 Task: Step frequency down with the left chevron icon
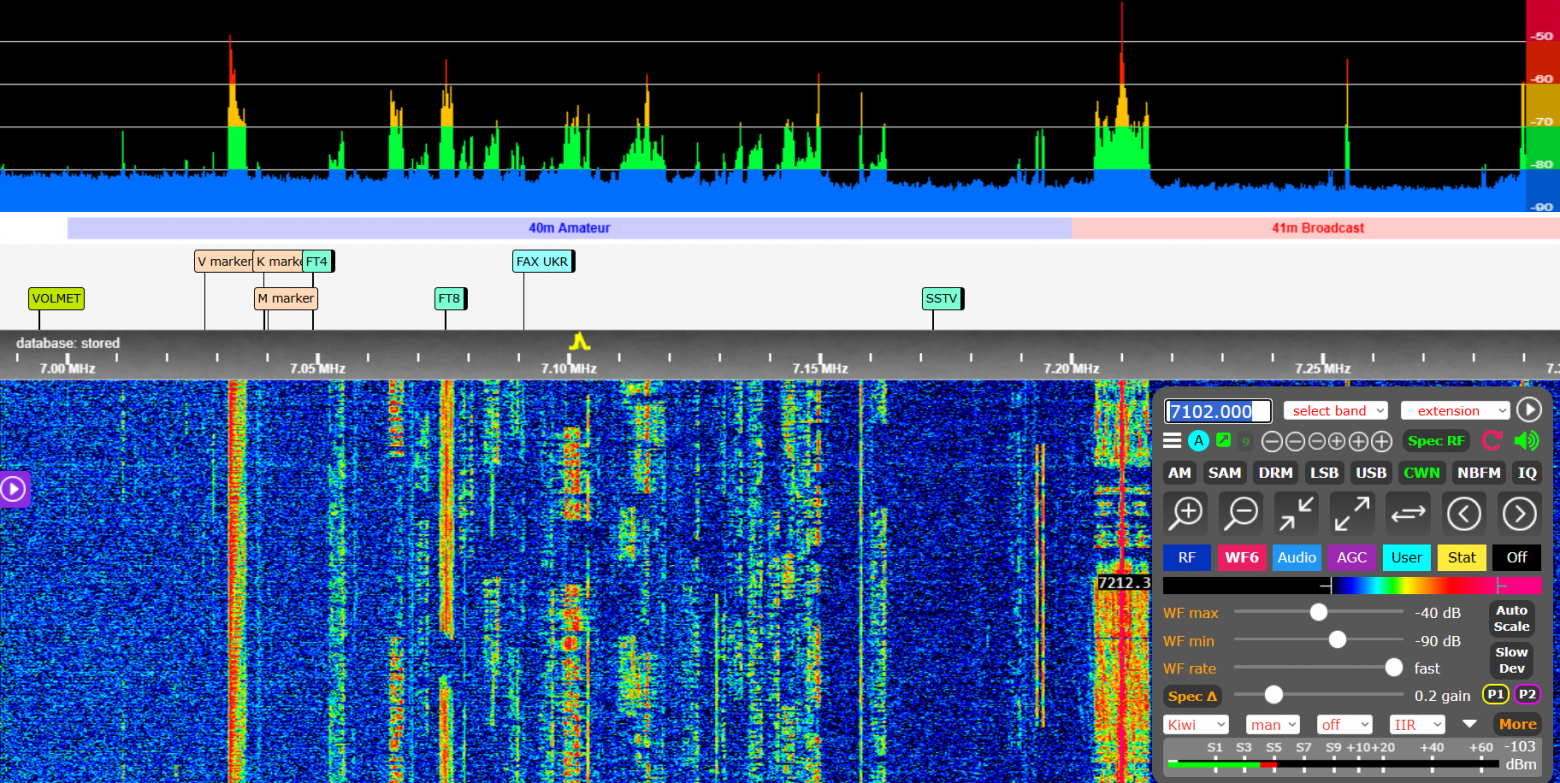pyautogui.click(x=1464, y=513)
